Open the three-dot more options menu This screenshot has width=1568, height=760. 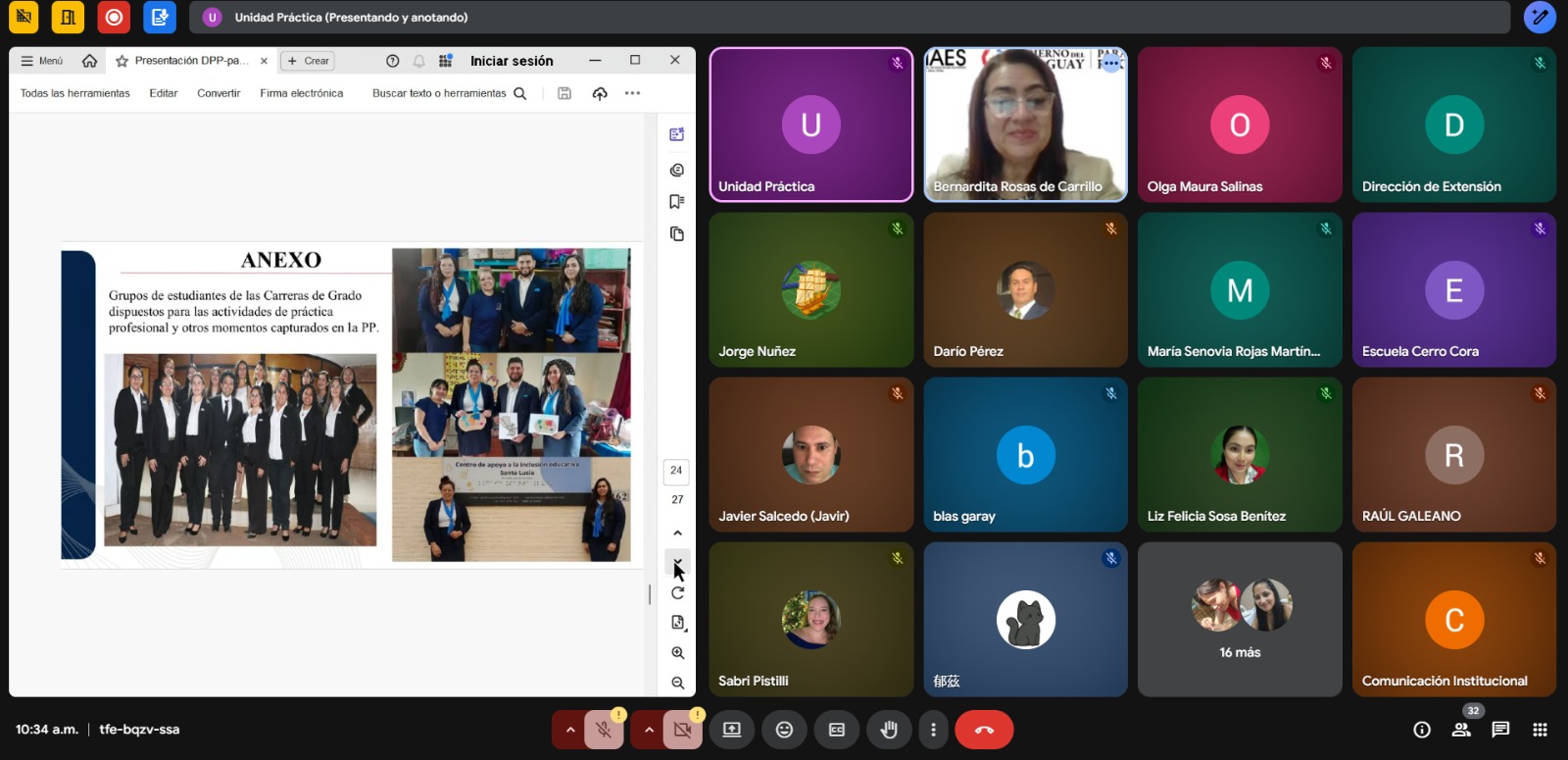tap(933, 730)
